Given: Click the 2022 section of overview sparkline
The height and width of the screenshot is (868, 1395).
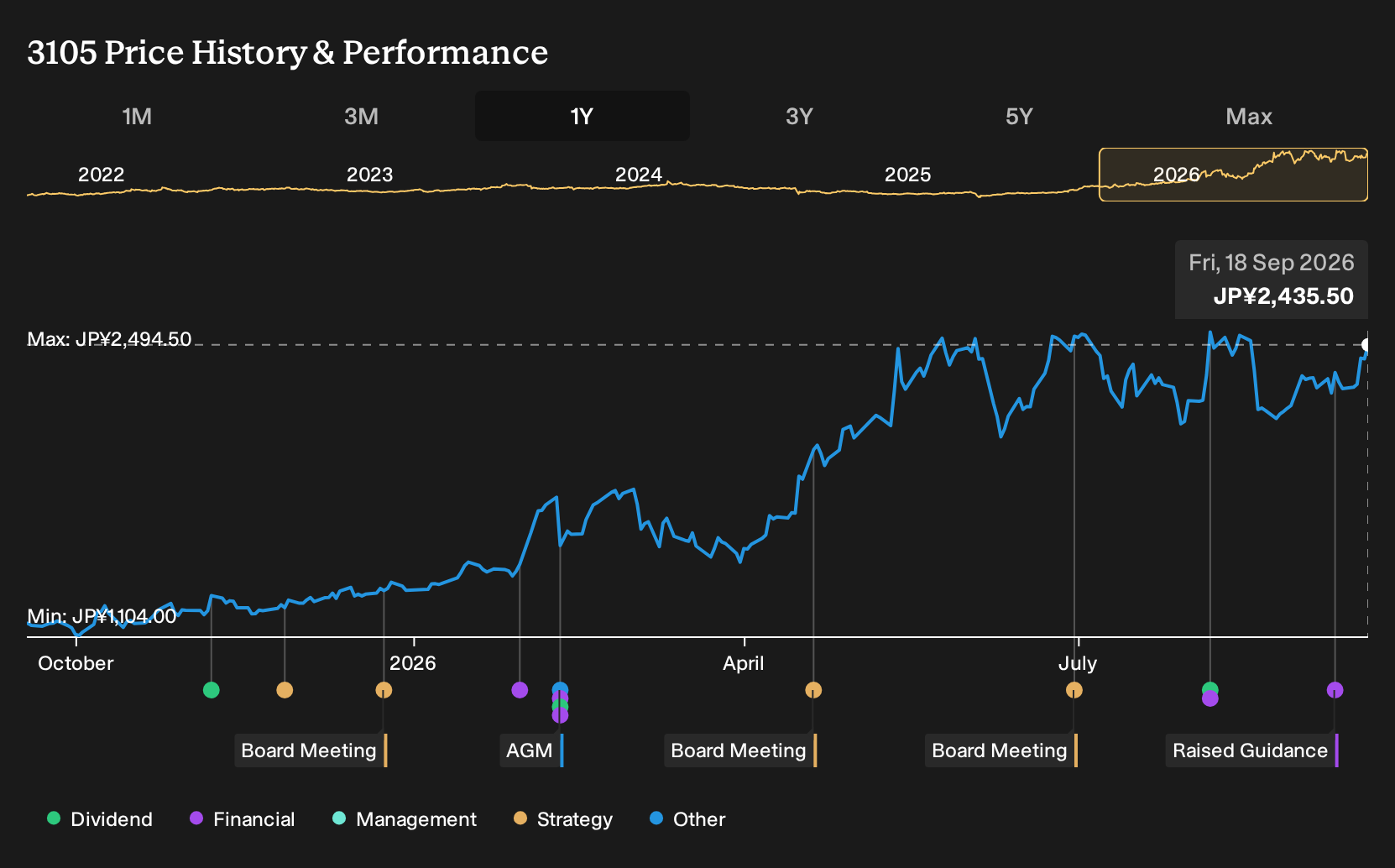Looking at the screenshot, I should (102, 175).
